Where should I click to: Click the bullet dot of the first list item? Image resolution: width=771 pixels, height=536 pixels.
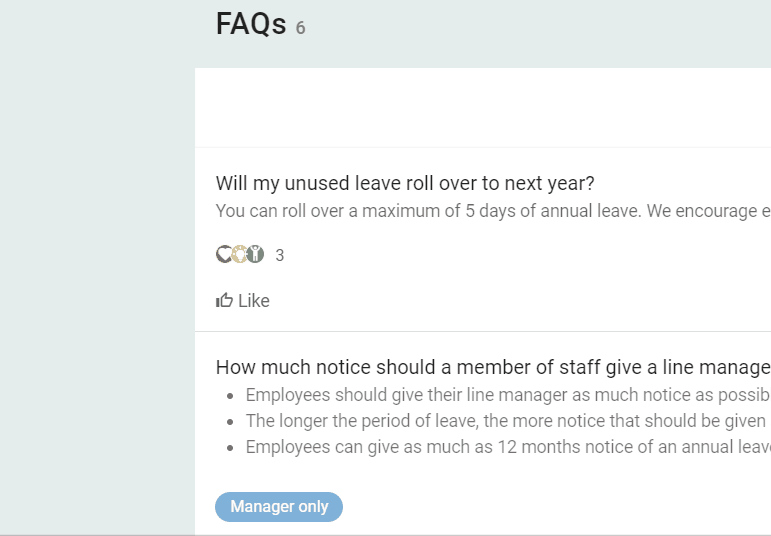click(230, 396)
